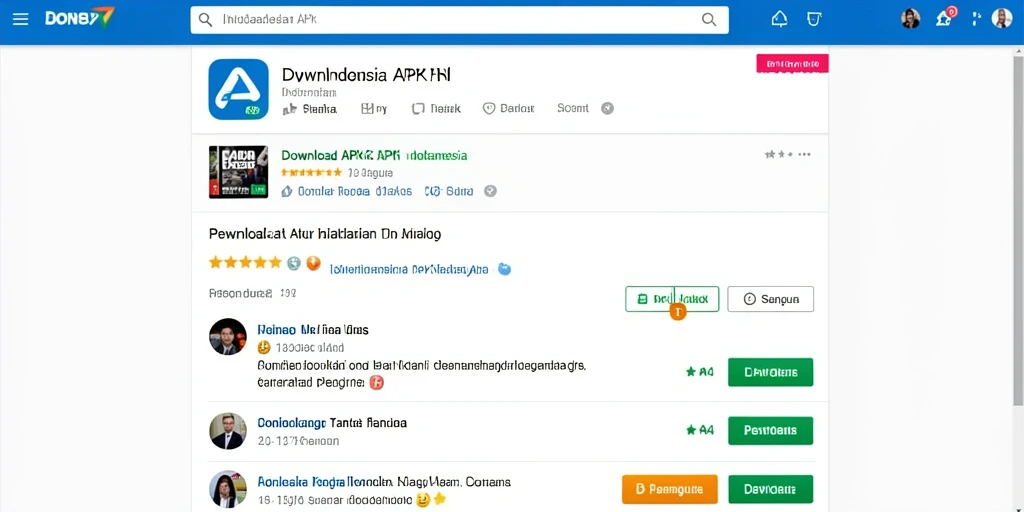Viewport: 1024px width, 512px height.
Task: Open the blue Conloolange name link
Action: point(290,423)
